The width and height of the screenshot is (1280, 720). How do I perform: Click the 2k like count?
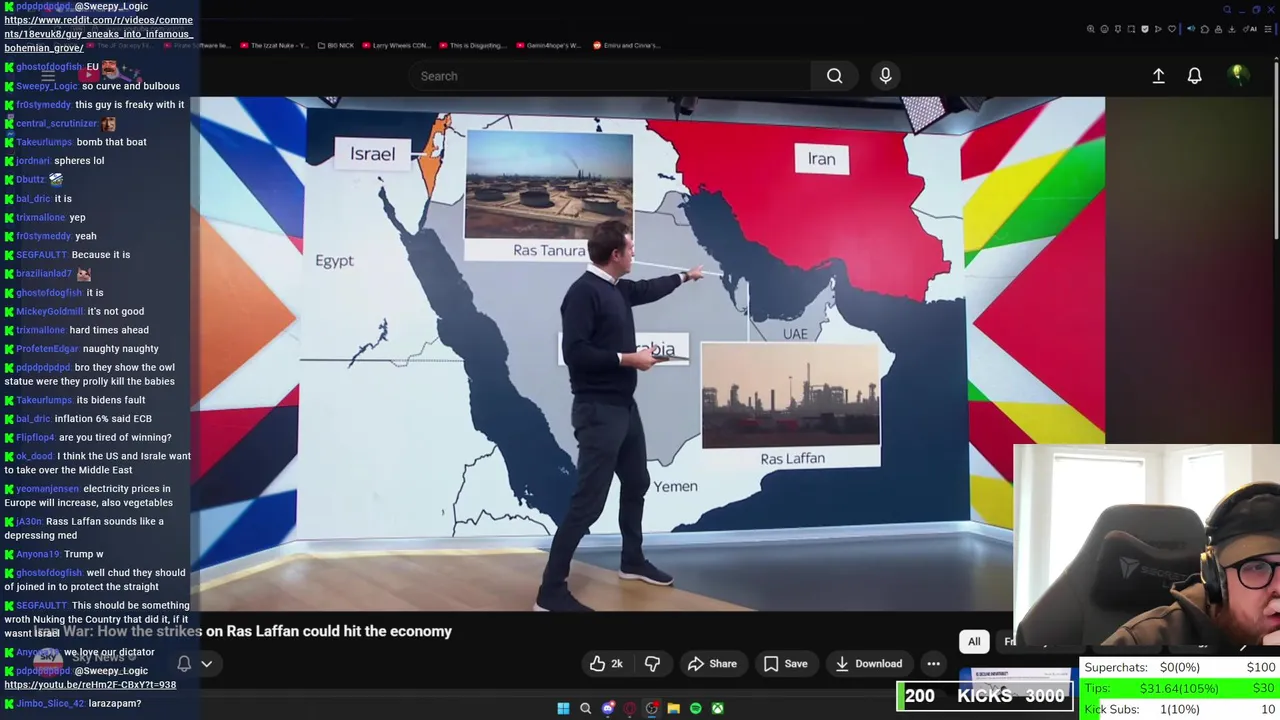617,664
